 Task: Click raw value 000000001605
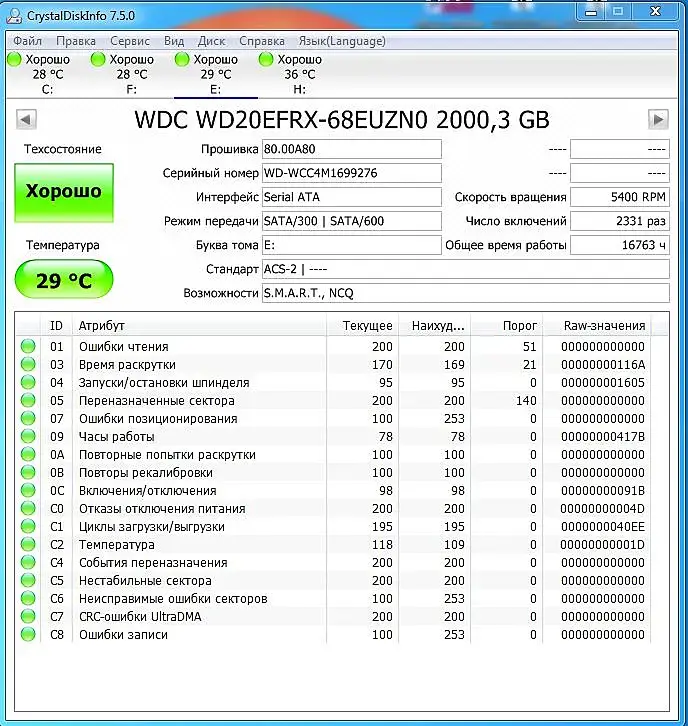603,383
